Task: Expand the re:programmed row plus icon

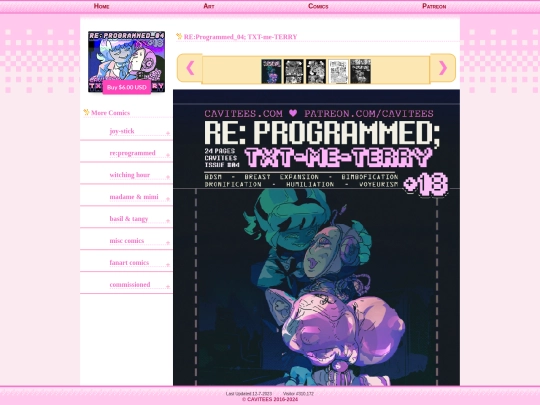Action: pos(168,155)
